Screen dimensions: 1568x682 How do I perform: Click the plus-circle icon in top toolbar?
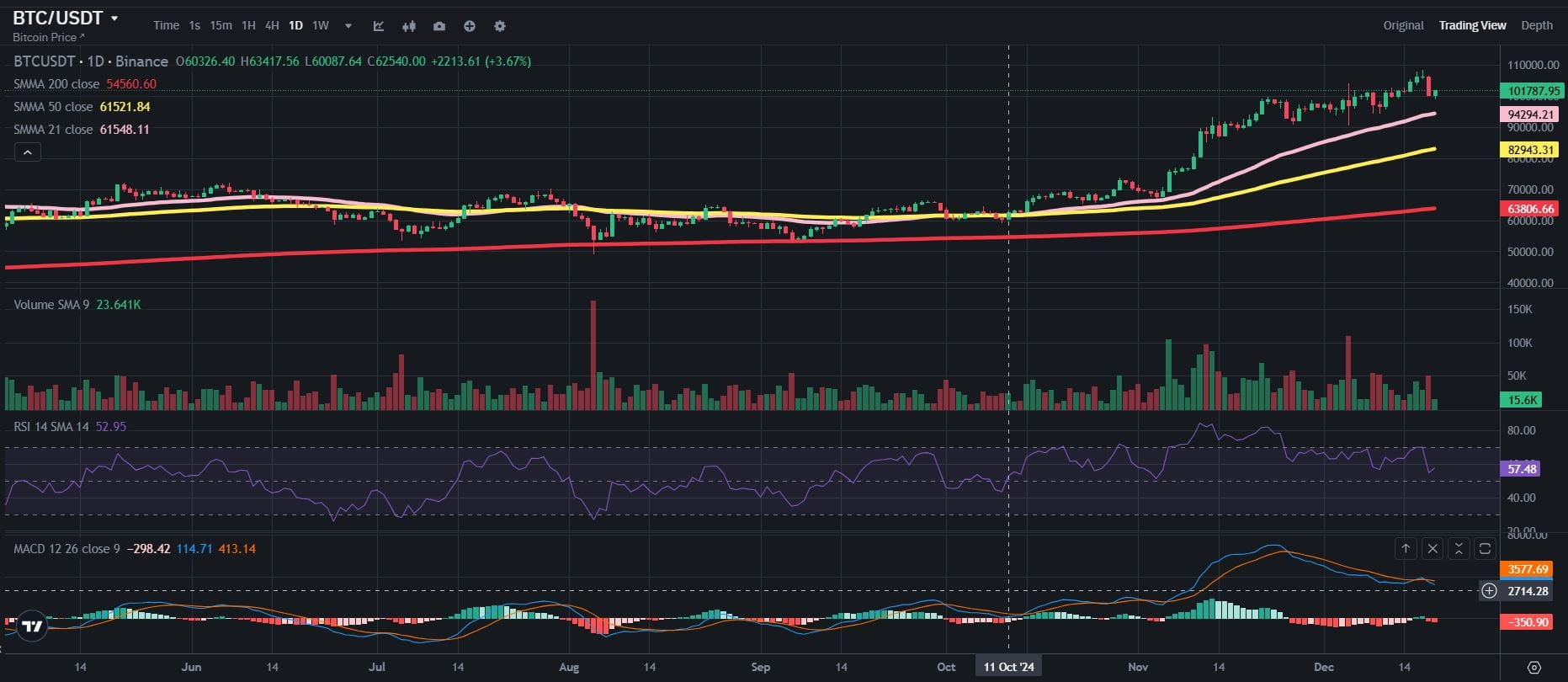[x=470, y=26]
